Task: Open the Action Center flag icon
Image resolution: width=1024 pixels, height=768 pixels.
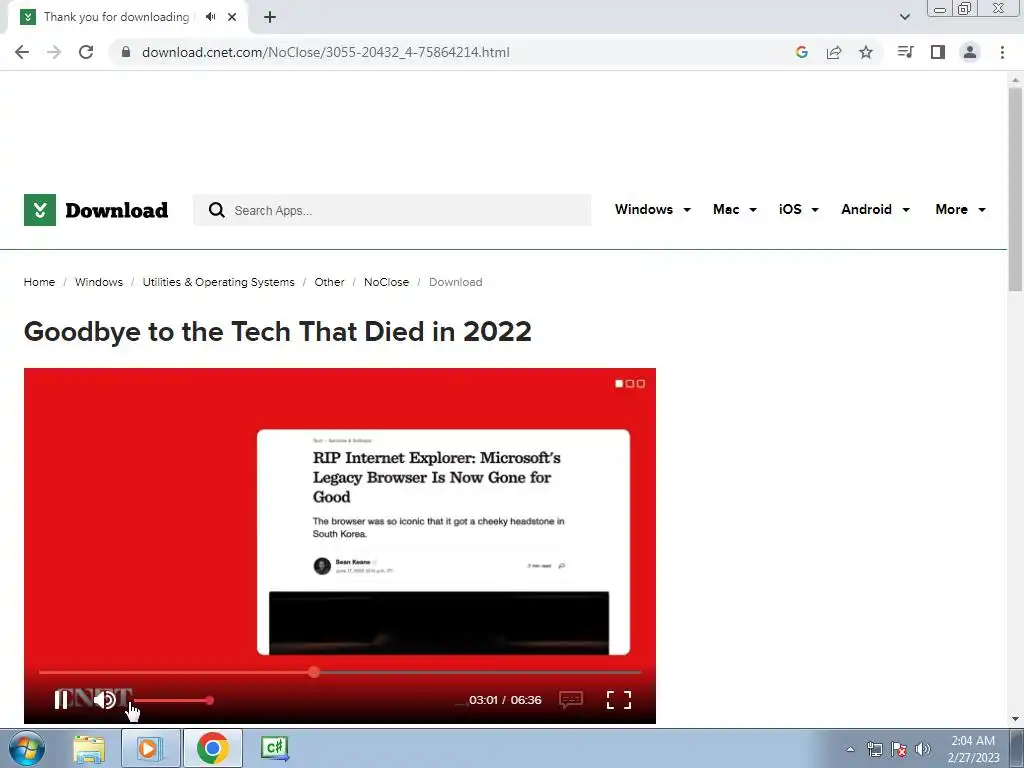Action: click(899, 749)
